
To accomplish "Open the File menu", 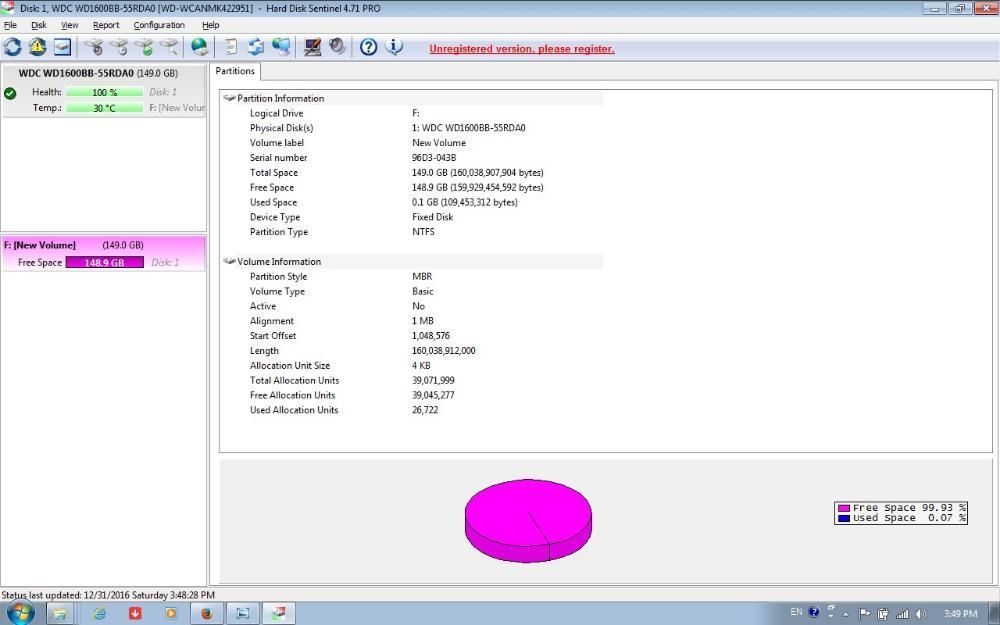I will tap(10, 25).
